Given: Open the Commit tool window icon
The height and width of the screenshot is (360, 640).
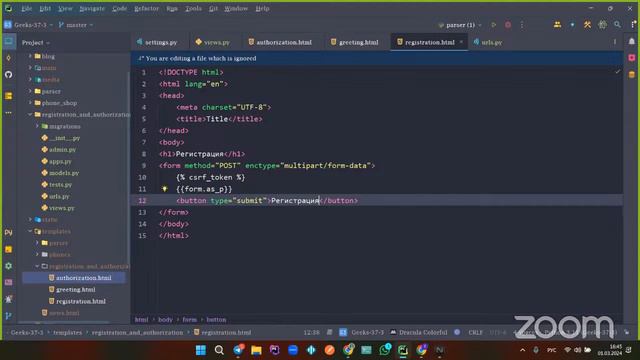Looking at the screenshot, I should coord(9,58).
